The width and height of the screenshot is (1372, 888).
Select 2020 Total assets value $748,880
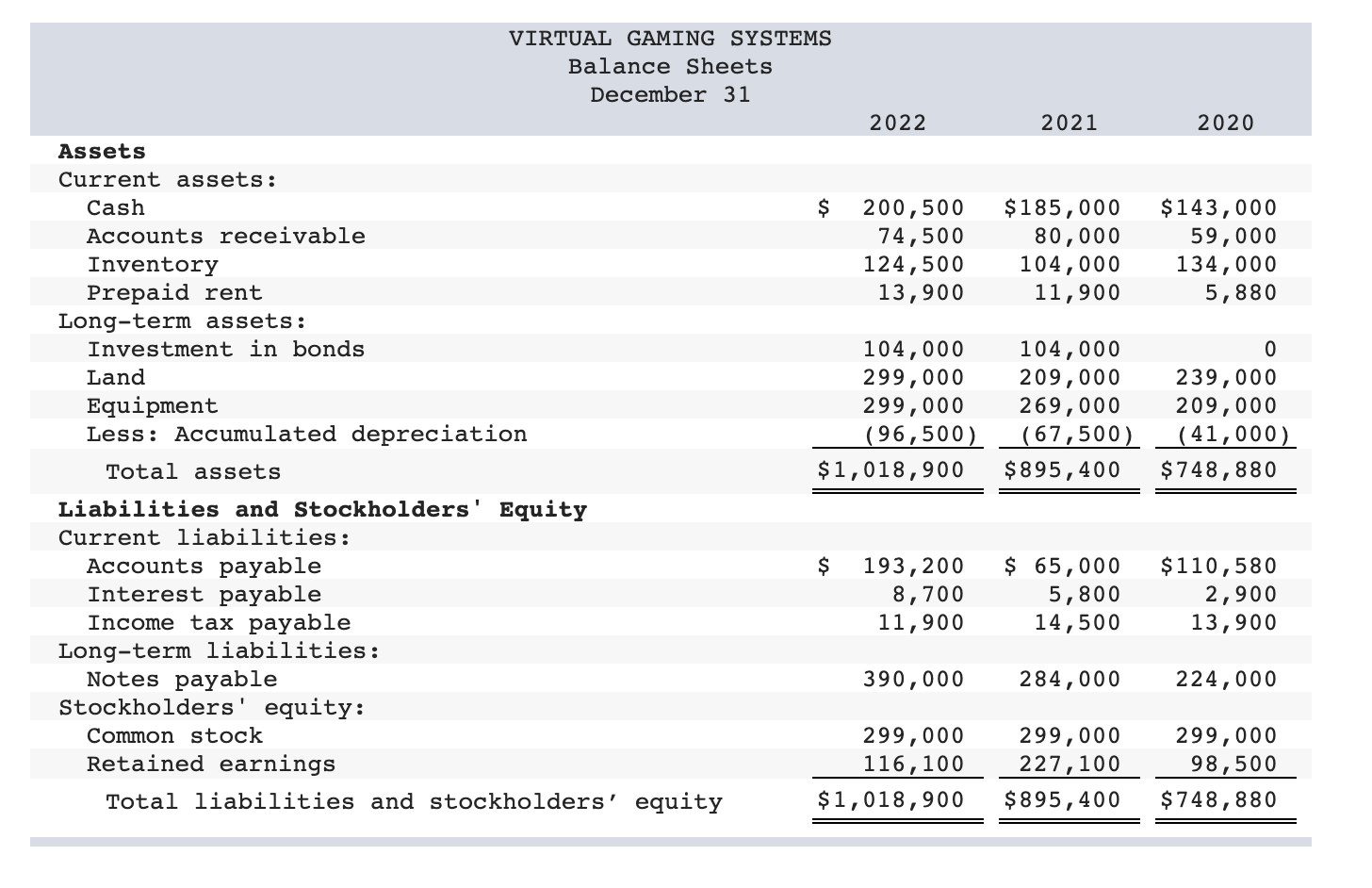(1219, 469)
